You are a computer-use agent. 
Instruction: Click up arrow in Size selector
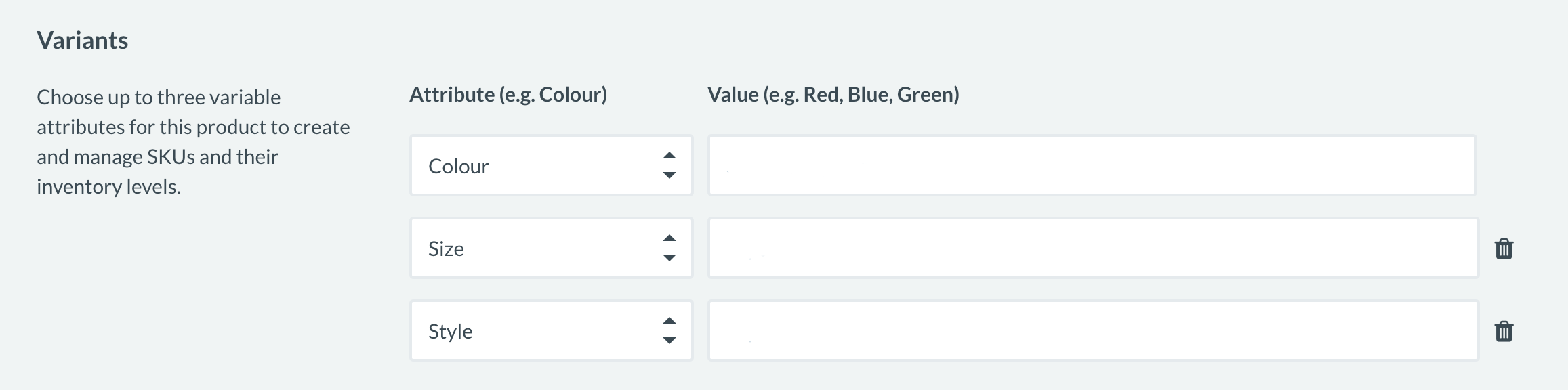[x=669, y=238]
